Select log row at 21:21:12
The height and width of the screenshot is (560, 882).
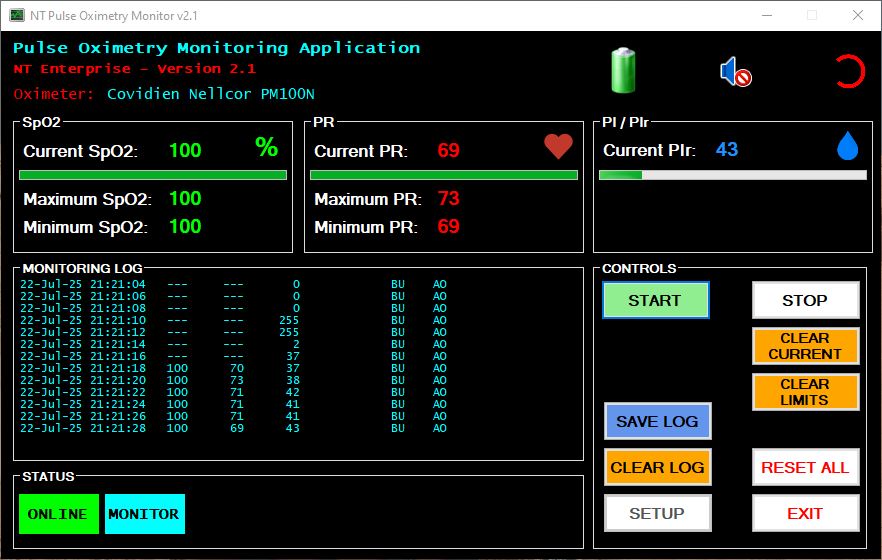[233, 332]
